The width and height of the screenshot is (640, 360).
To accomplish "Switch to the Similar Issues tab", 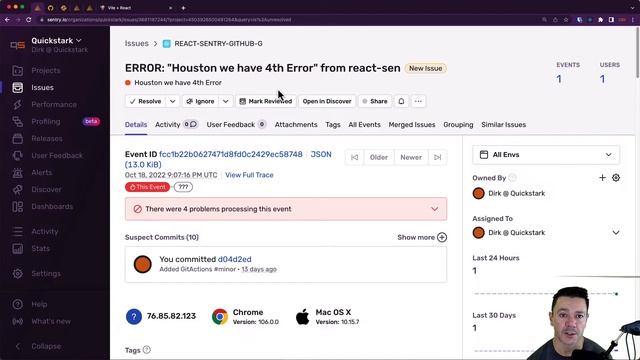I will pos(504,125).
